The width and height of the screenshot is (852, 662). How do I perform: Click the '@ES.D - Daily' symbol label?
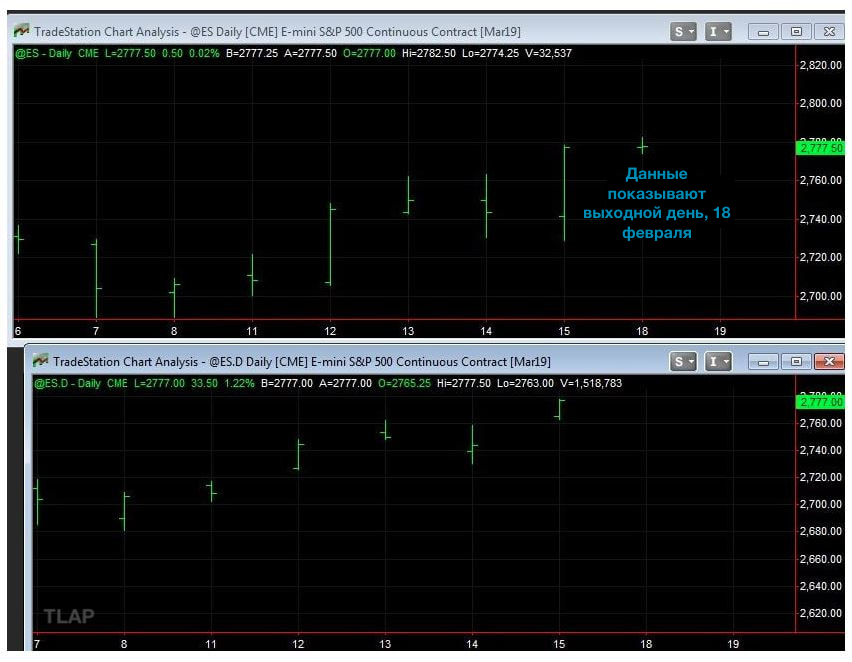coord(67,383)
